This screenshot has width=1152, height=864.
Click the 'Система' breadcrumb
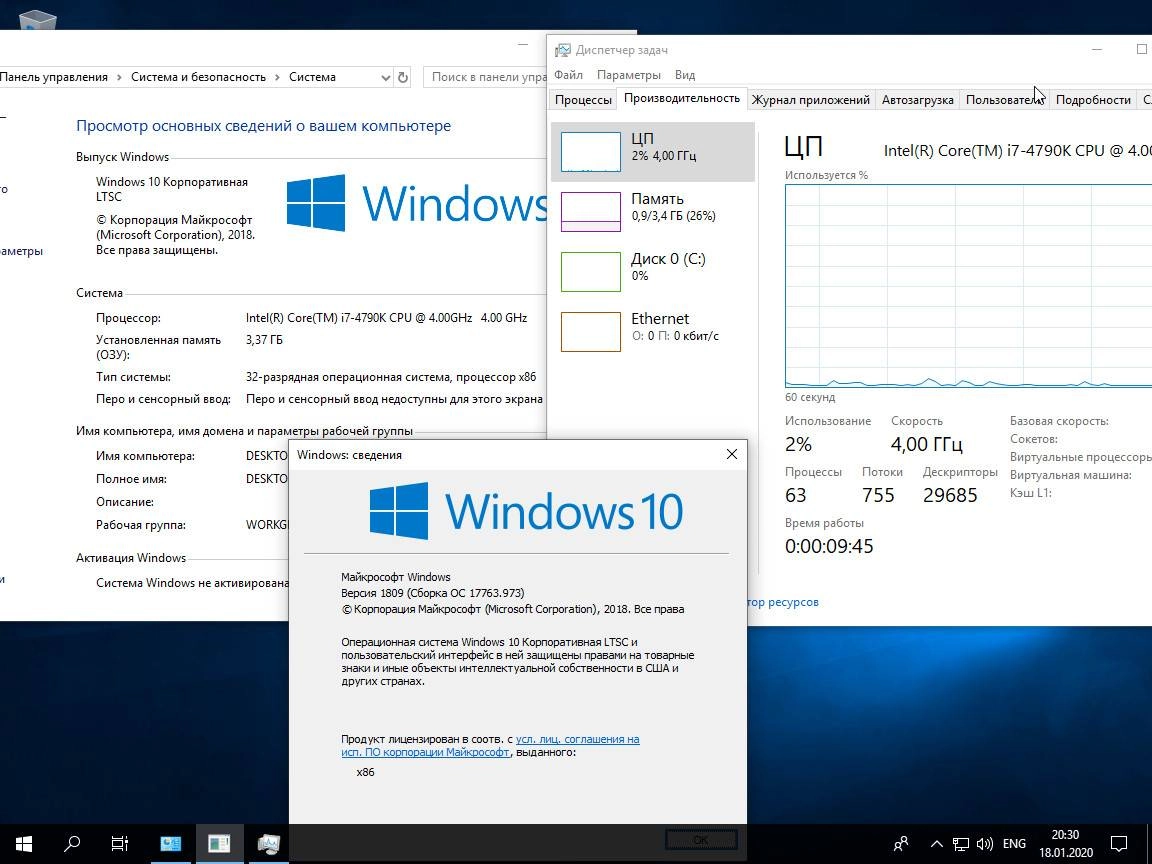312,77
